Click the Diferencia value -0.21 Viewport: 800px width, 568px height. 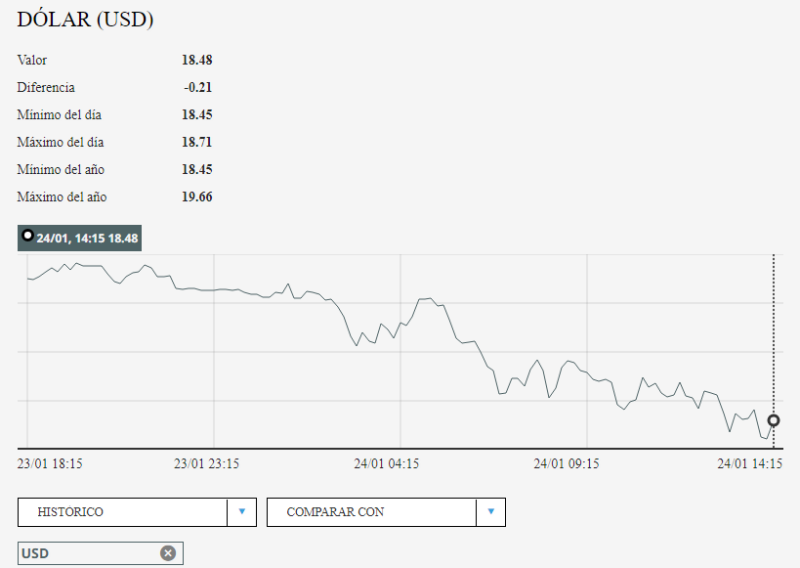198,87
